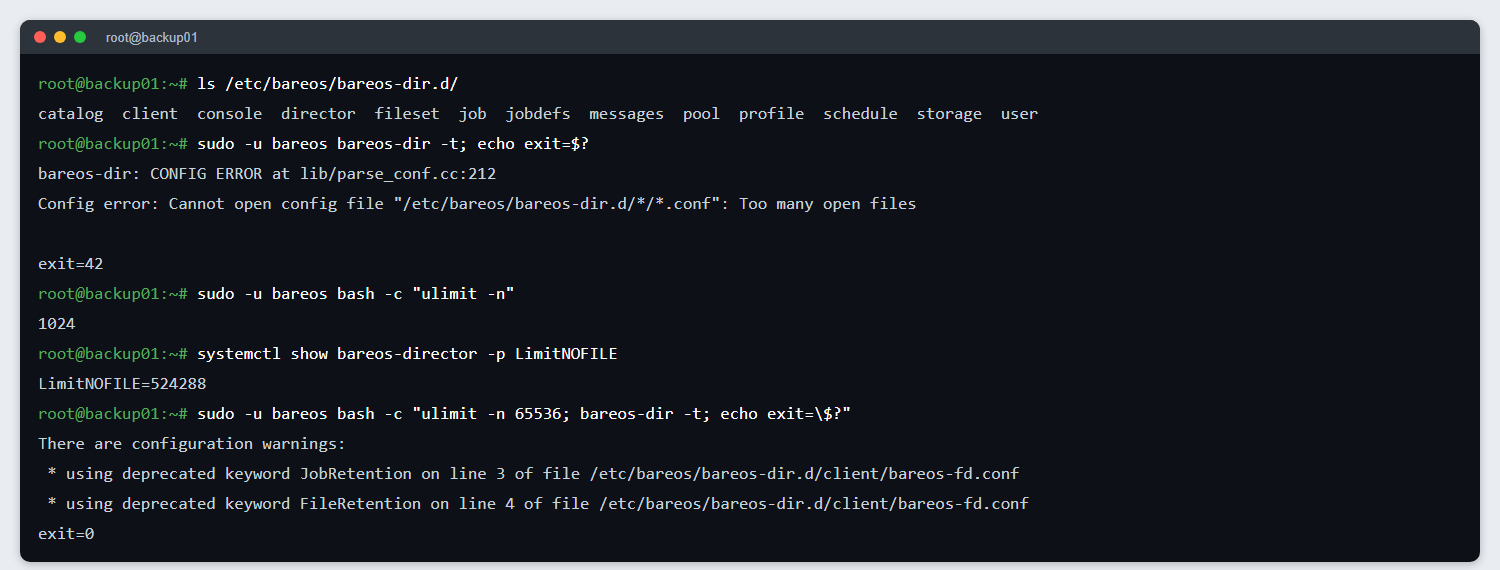
Task: Click the 'schedule' directory name
Action: pyautogui.click(x=860, y=114)
